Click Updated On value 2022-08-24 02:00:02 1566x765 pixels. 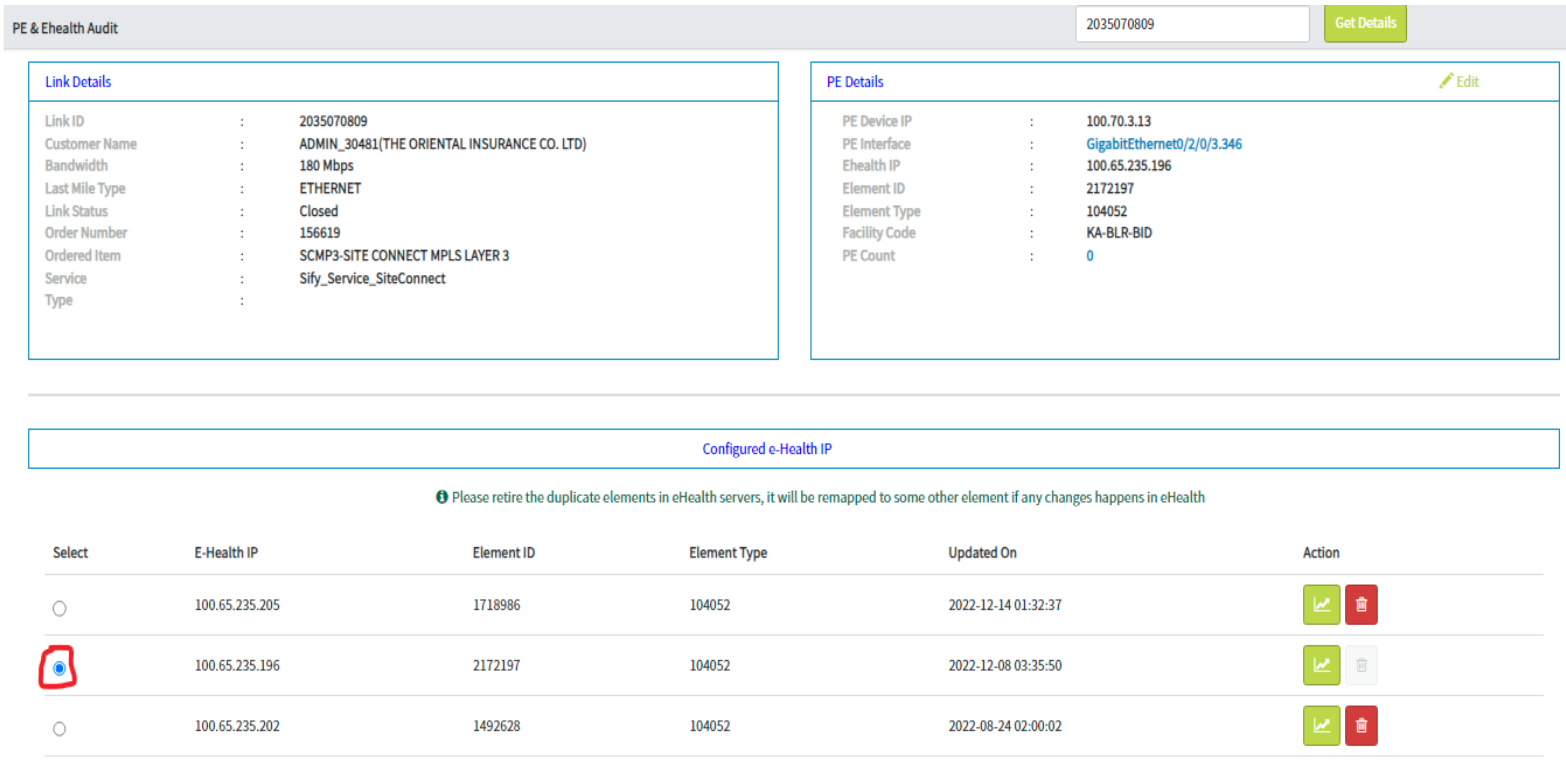[1005, 726]
